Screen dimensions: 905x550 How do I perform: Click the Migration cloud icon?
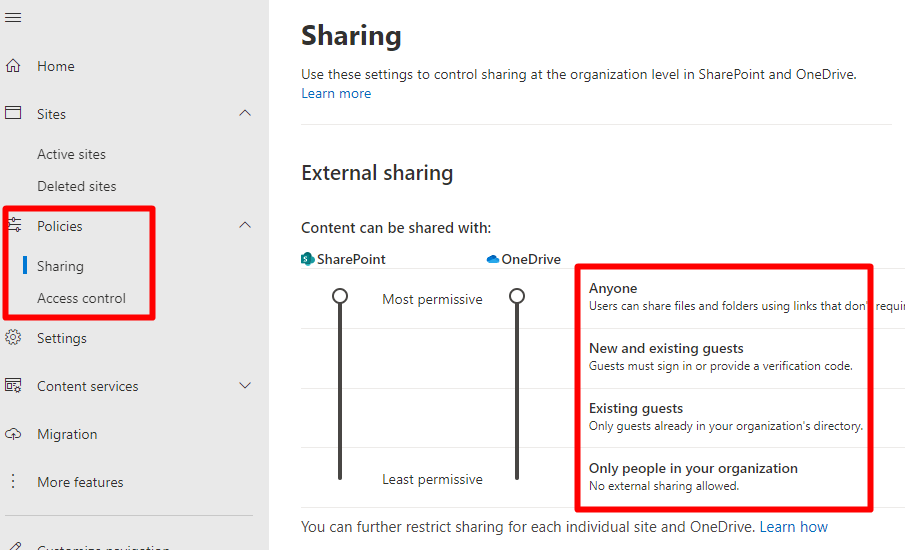[13, 434]
